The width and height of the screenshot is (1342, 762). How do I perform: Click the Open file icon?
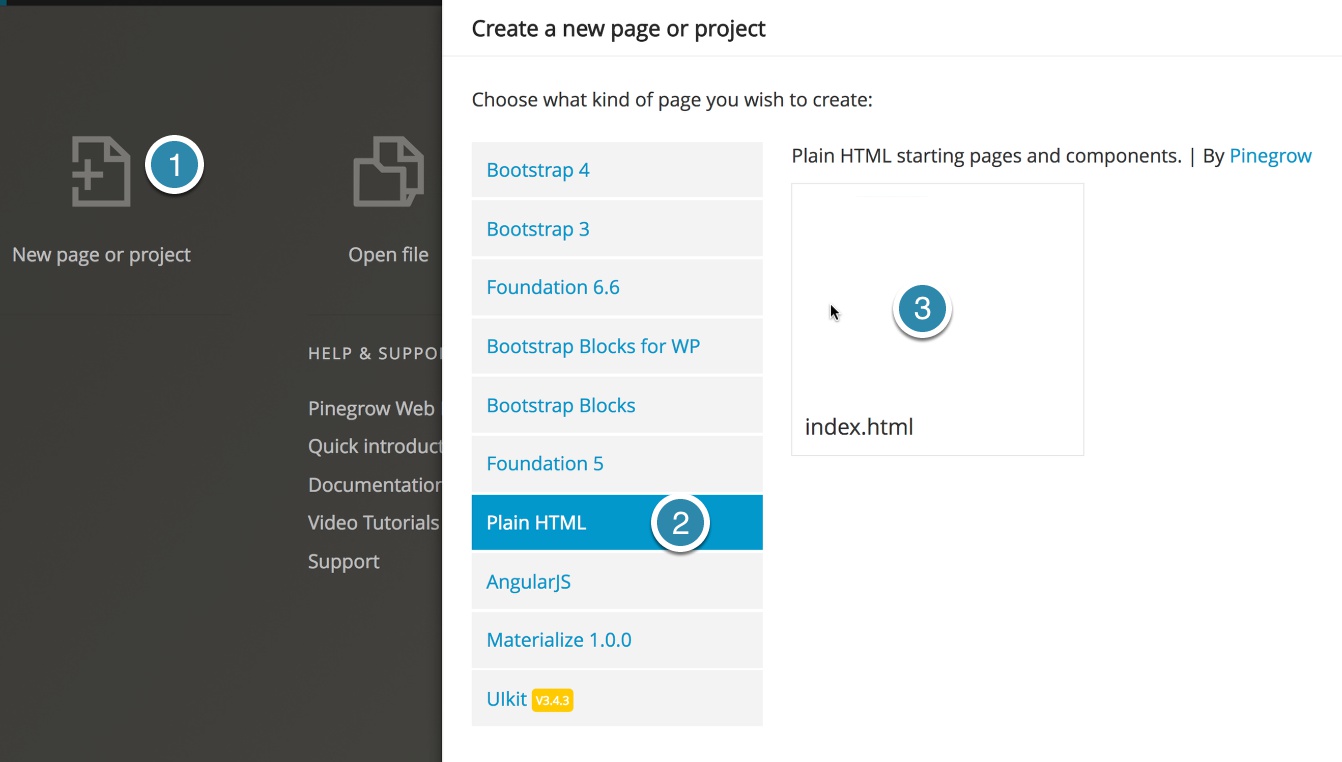389,171
